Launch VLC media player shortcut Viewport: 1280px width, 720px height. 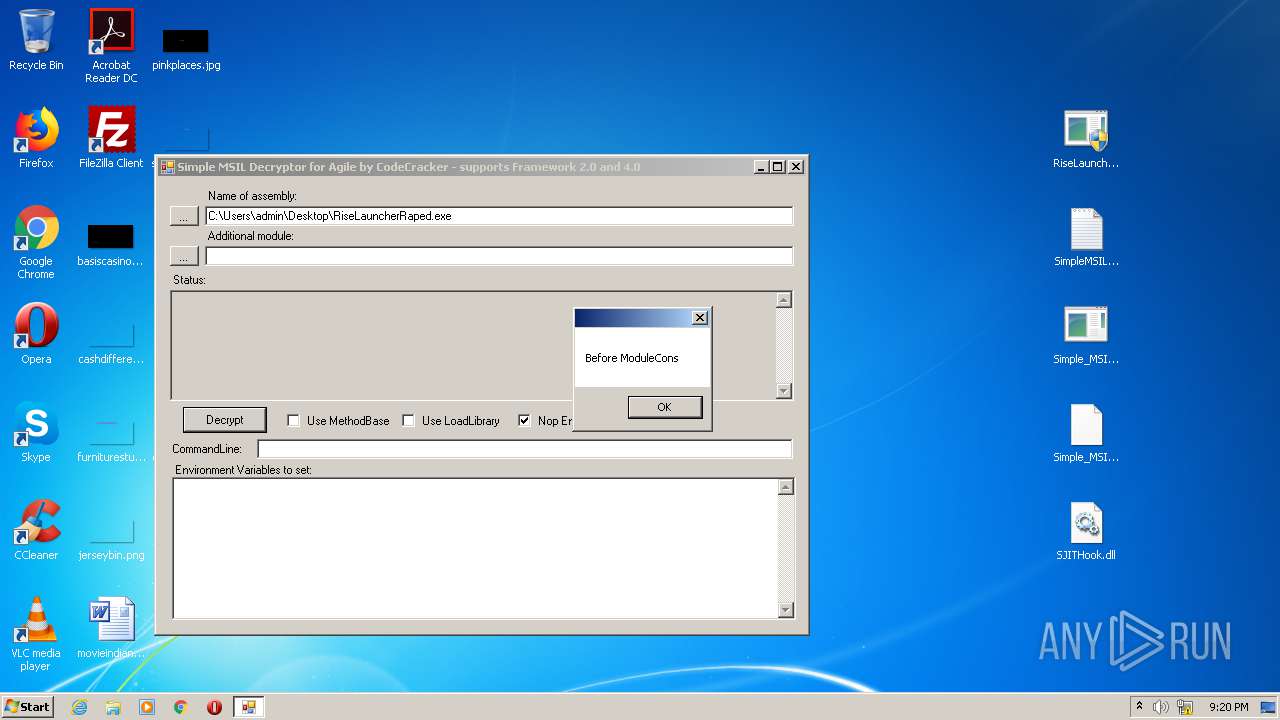(36, 634)
